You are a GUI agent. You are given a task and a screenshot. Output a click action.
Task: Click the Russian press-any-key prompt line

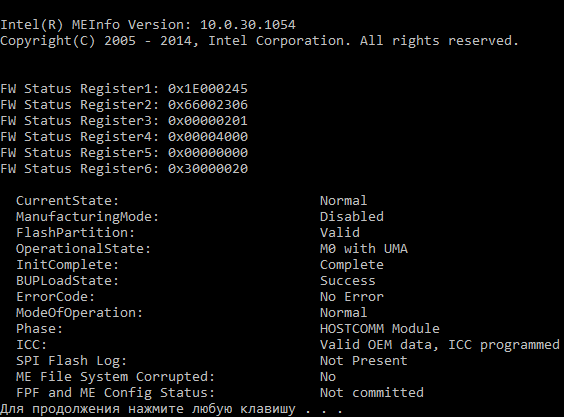click(171, 409)
